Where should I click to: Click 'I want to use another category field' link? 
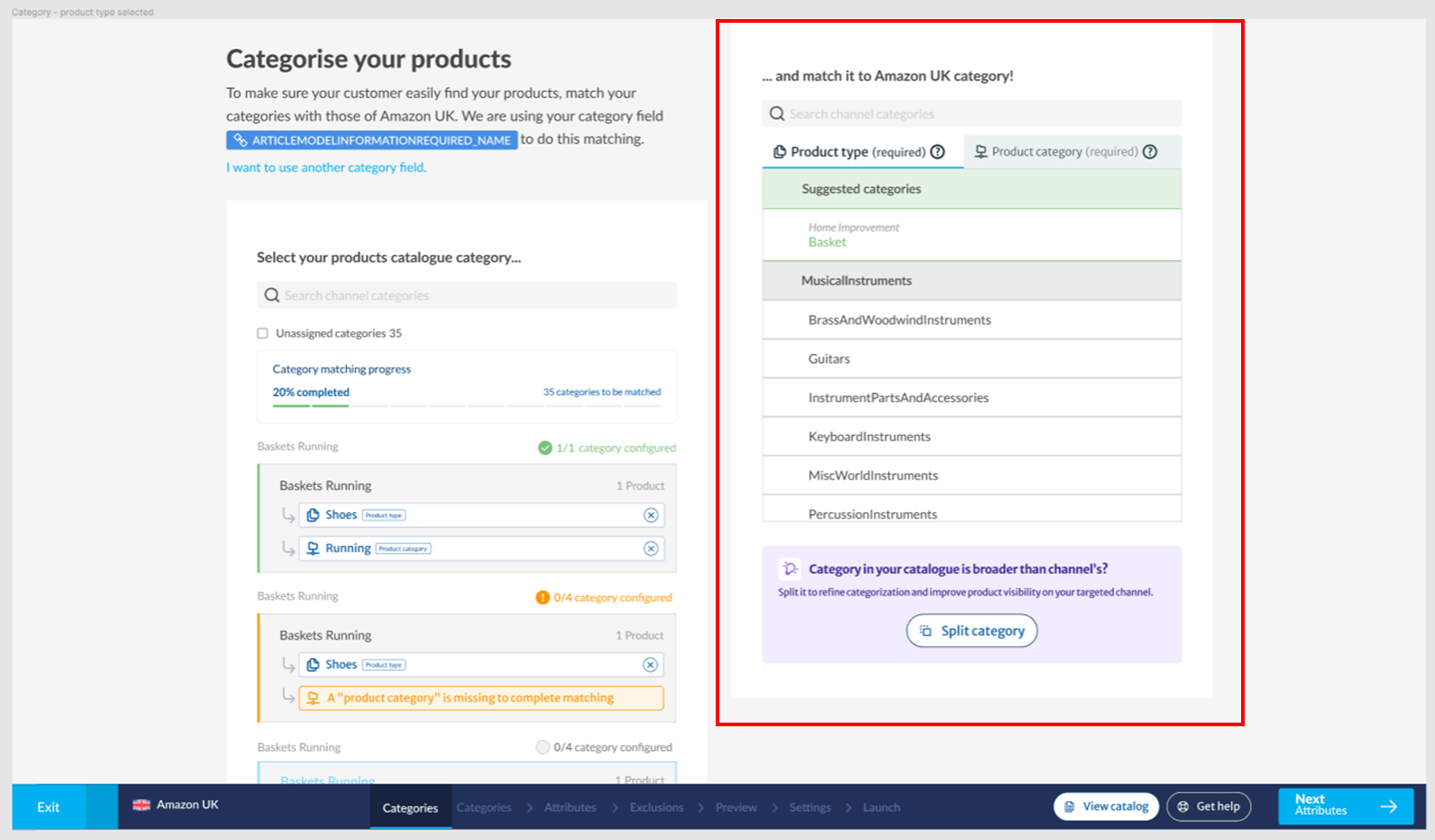click(x=326, y=167)
